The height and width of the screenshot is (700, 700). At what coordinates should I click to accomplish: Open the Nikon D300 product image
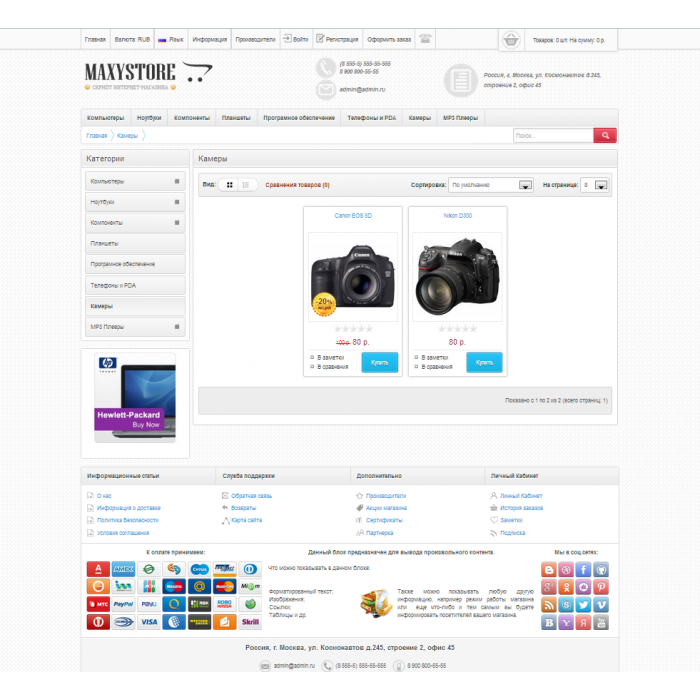(458, 277)
